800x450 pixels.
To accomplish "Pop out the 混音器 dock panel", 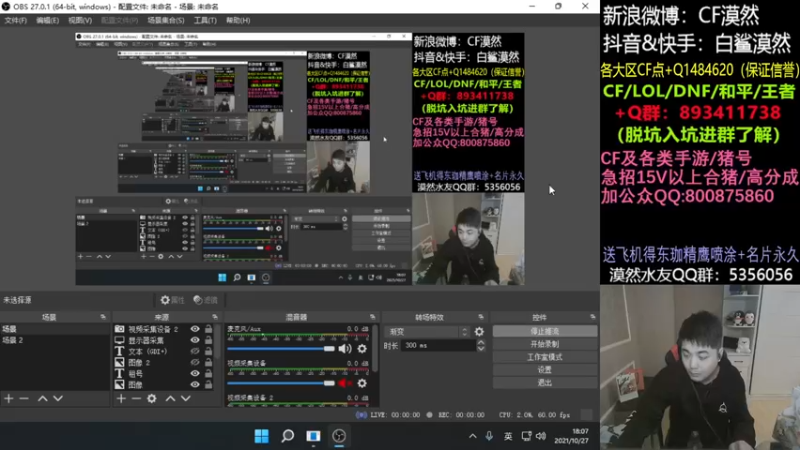I will click(x=372, y=317).
